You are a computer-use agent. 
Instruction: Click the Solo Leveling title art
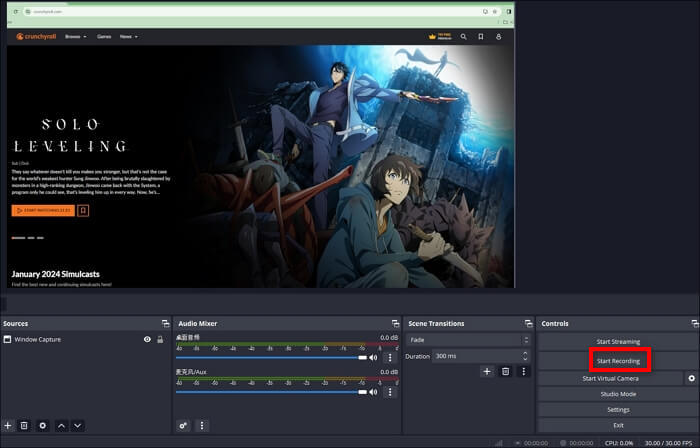point(70,135)
